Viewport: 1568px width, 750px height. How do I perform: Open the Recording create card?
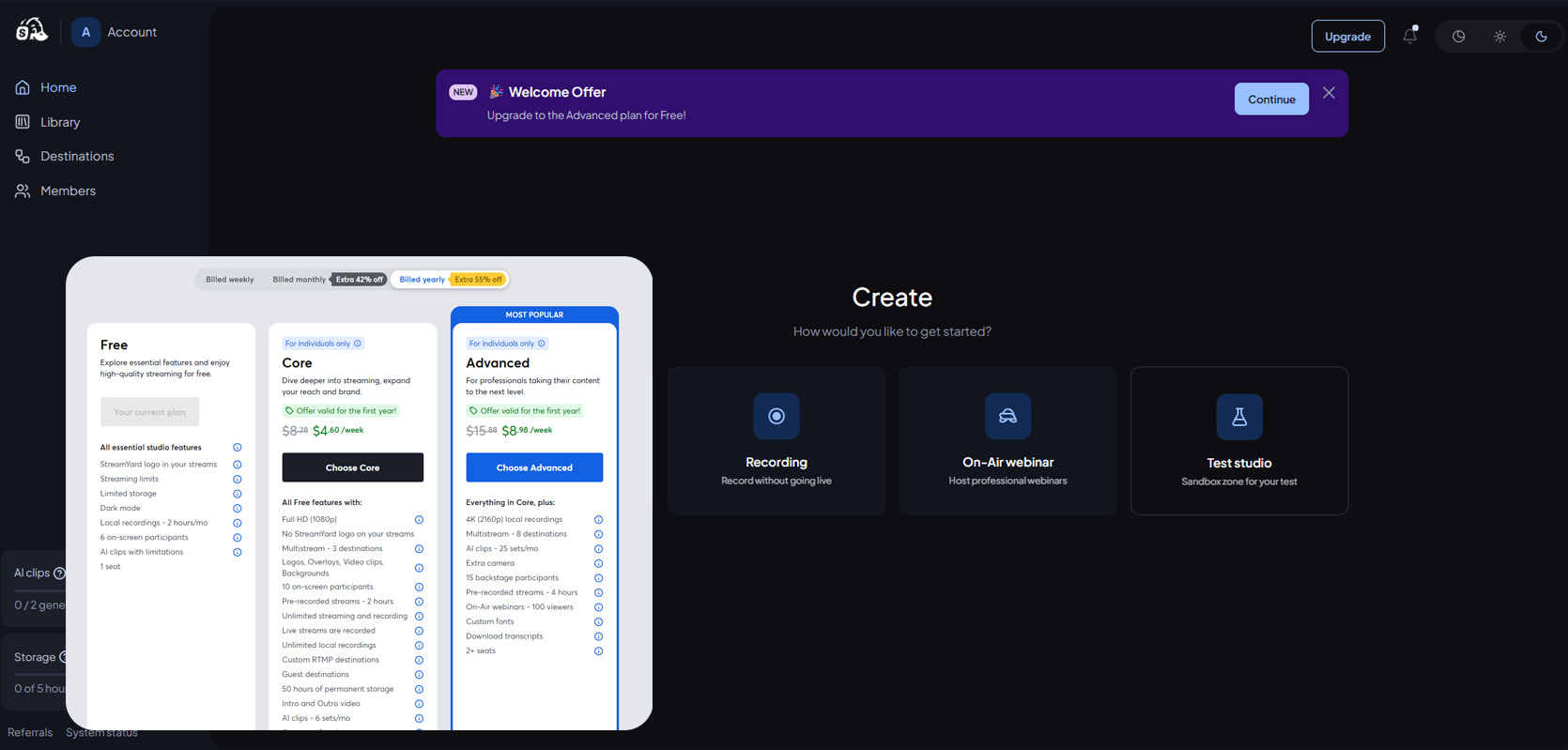click(x=776, y=440)
